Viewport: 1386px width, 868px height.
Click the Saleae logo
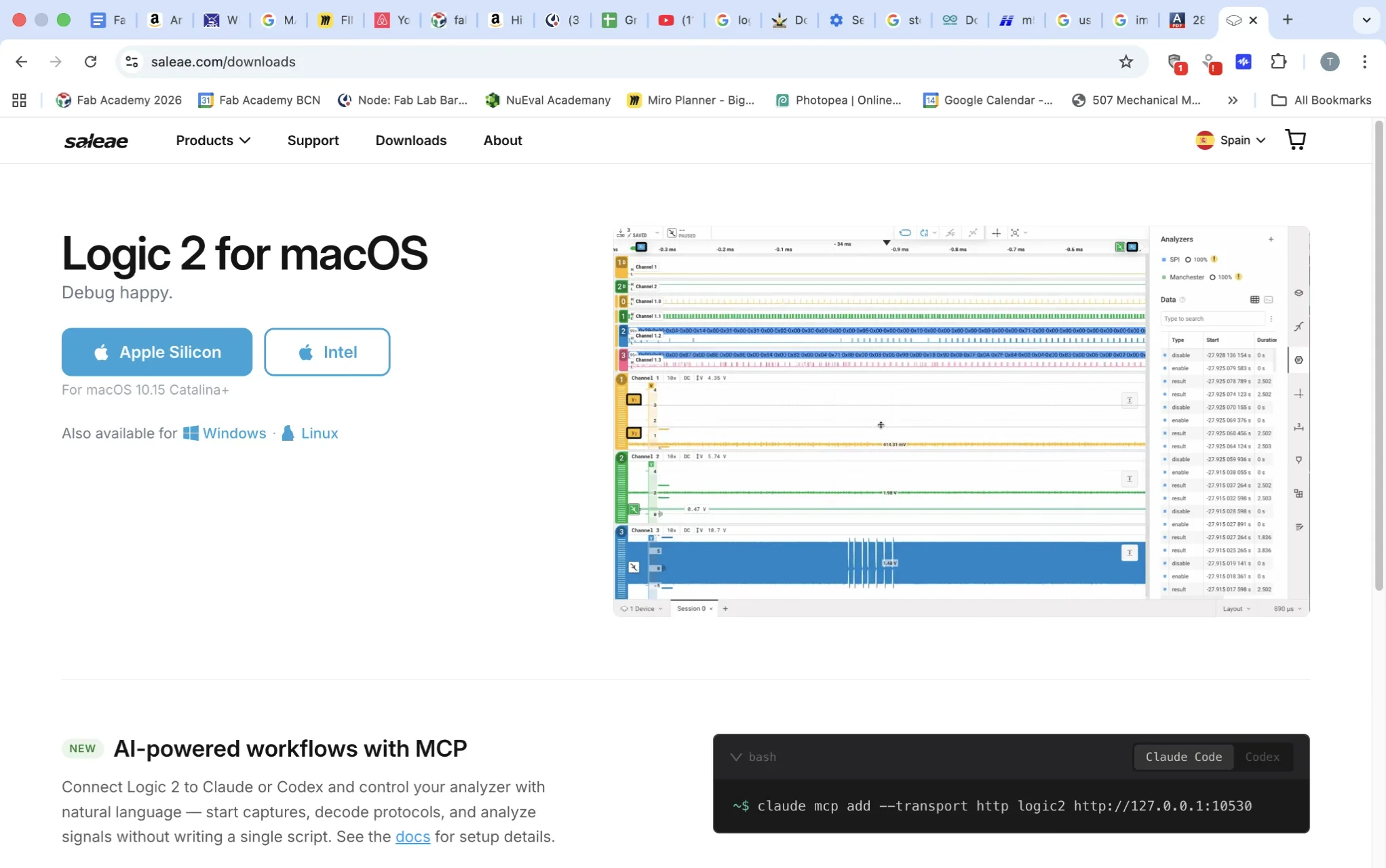(x=96, y=140)
